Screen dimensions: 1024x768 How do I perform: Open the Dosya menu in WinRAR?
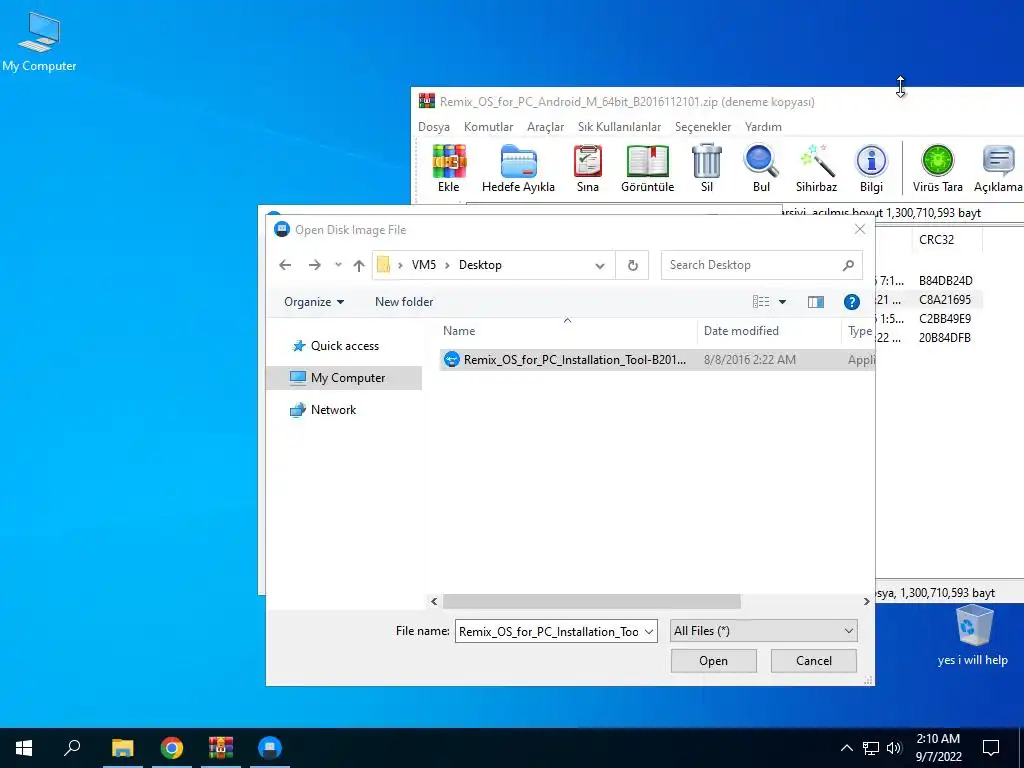(x=434, y=127)
